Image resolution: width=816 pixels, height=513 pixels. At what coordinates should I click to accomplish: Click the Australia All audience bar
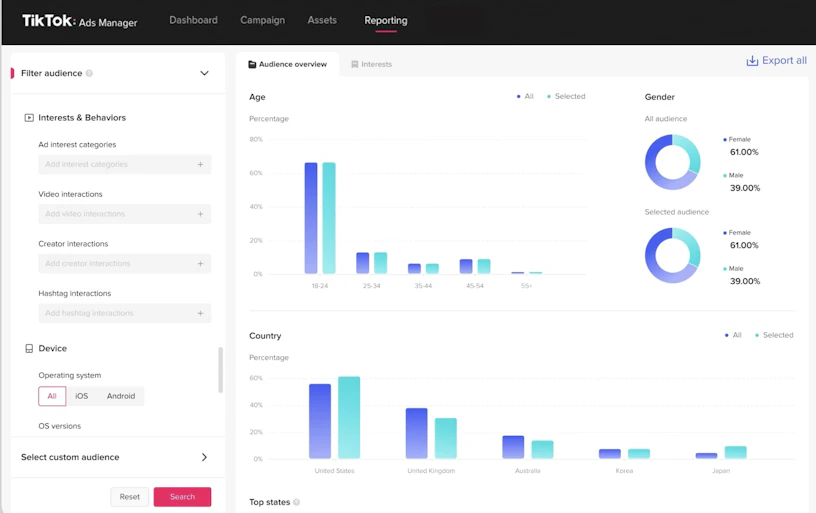(x=513, y=447)
